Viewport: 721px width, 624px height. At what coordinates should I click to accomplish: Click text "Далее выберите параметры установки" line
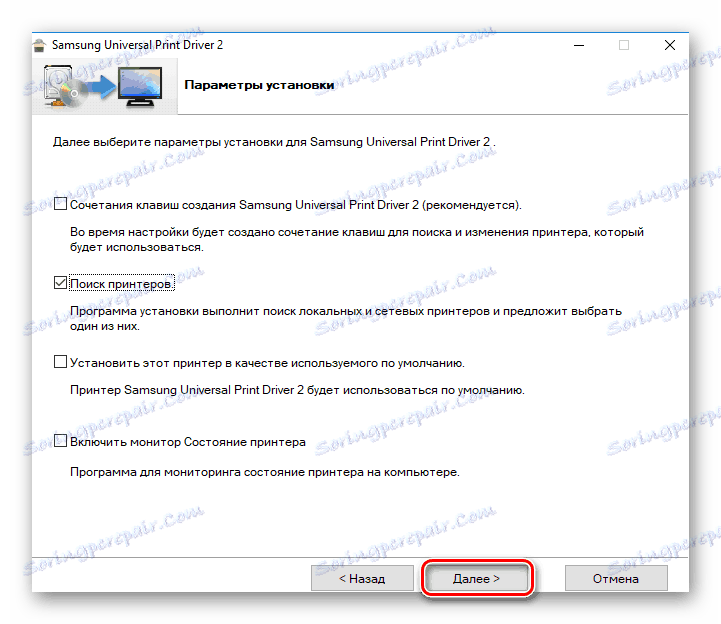[274, 142]
